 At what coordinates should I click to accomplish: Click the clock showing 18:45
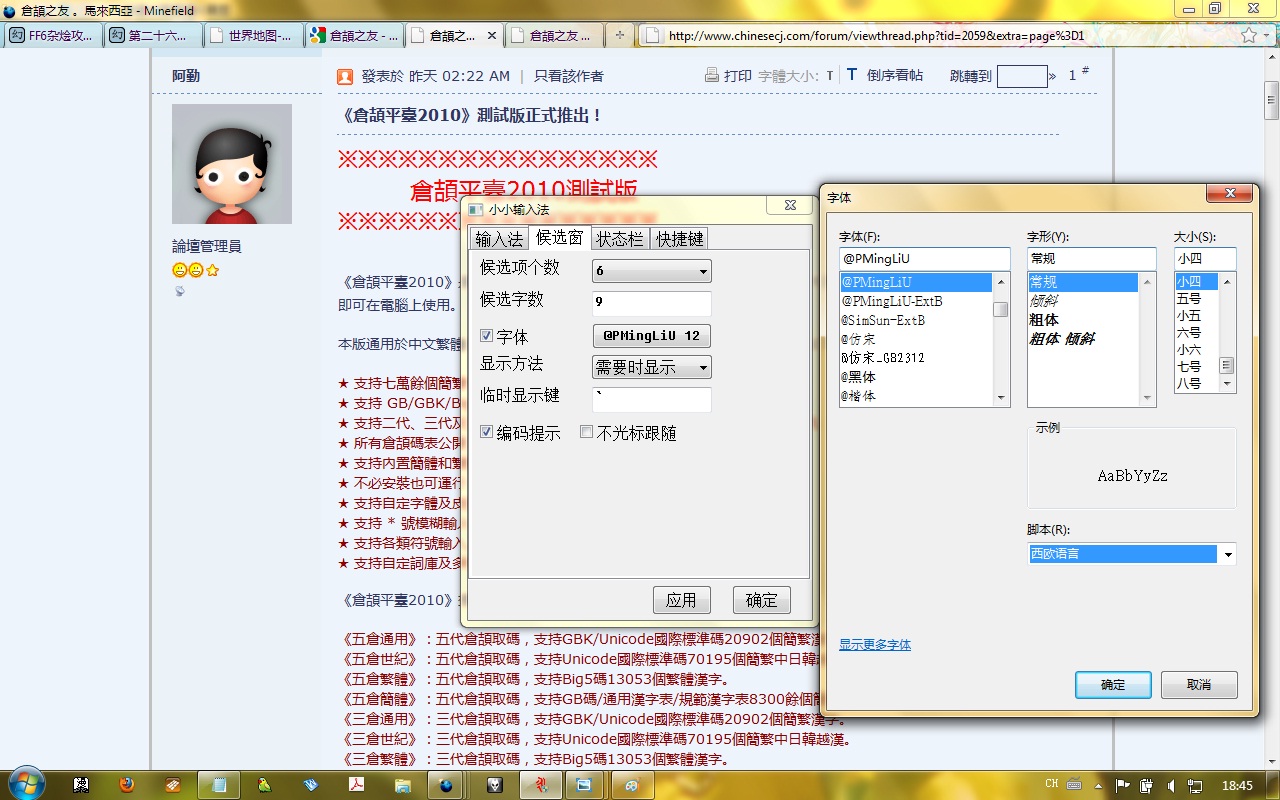(x=1238, y=786)
